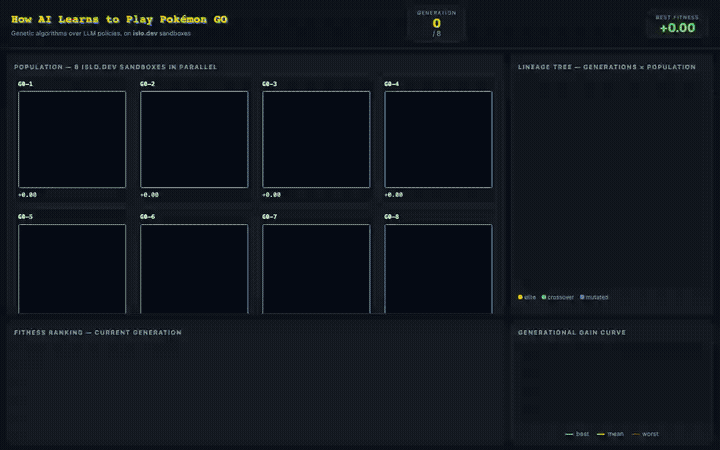Open the G0-7 sandbox preview
Screen dimensions: 720x450
point(316,269)
